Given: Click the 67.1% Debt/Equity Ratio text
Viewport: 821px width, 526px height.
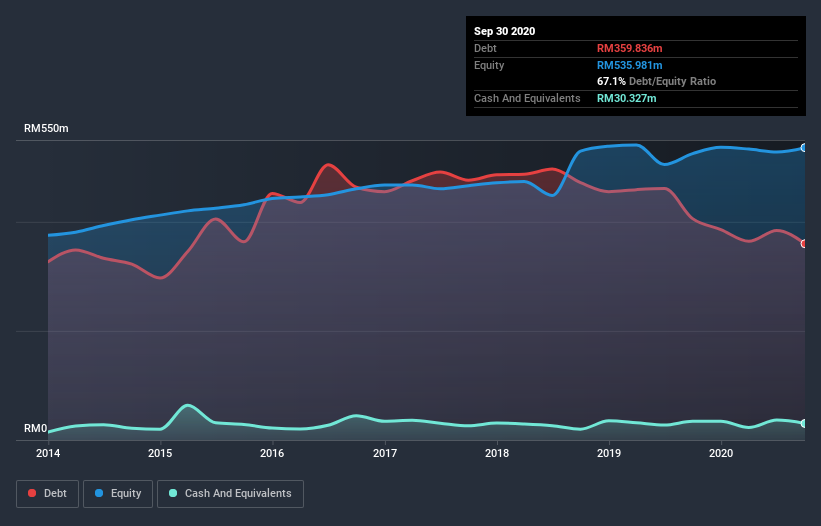Looking at the screenshot, I should click(x=656, y=81).
